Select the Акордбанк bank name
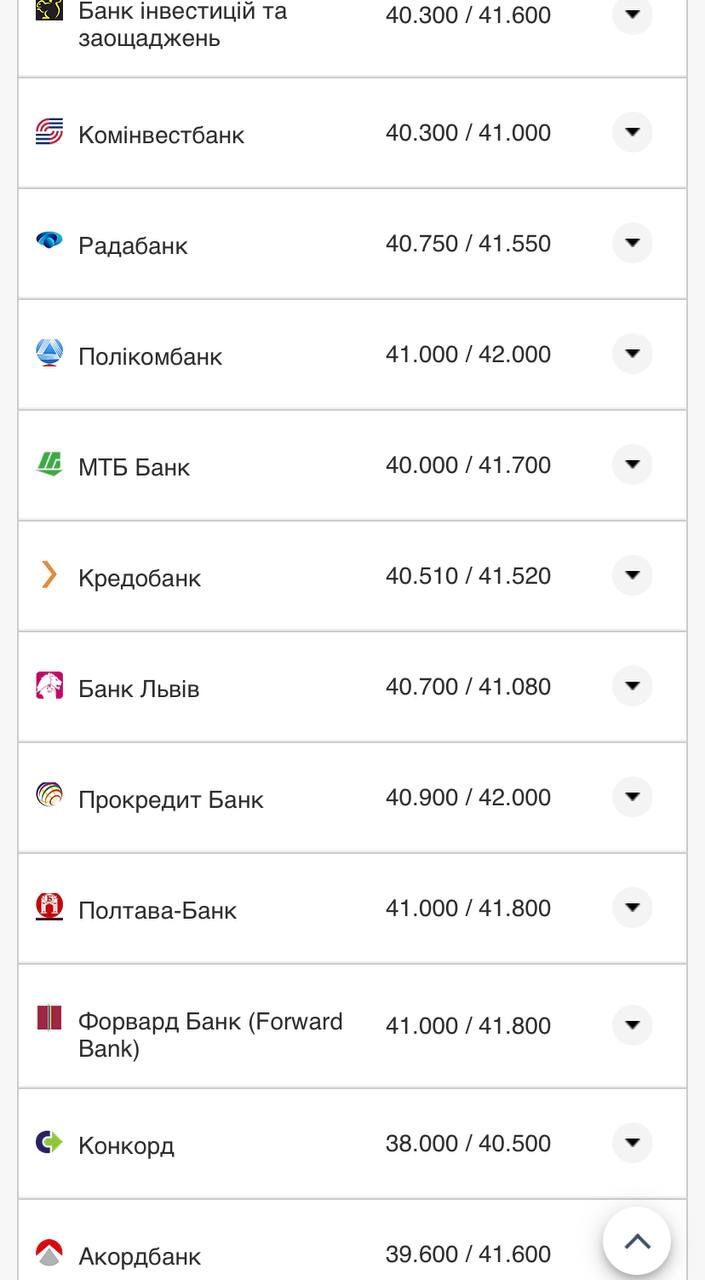The height and width of the screenshot is (1280, 705). pyautogui.click(x=139, y=1257)
